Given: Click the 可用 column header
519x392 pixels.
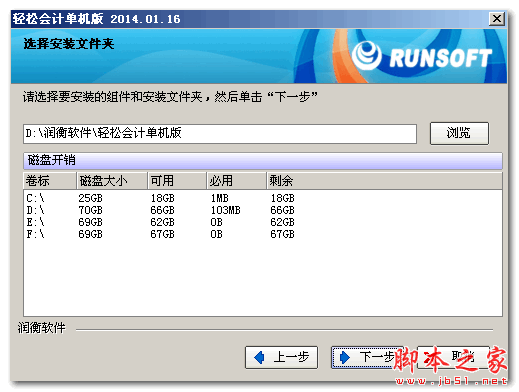Looking at the screenshot, I should pos(177,181).
